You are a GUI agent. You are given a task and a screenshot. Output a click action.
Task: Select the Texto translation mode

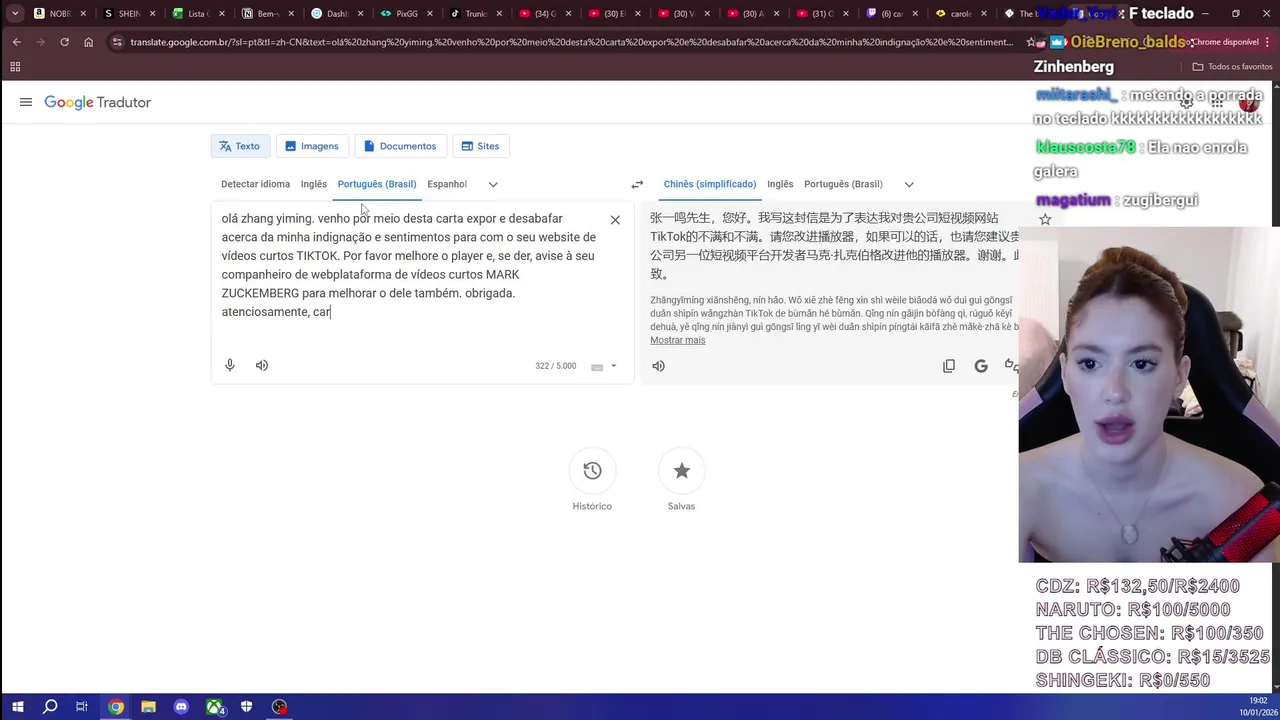pyautogui.click(x=240, y=146)
